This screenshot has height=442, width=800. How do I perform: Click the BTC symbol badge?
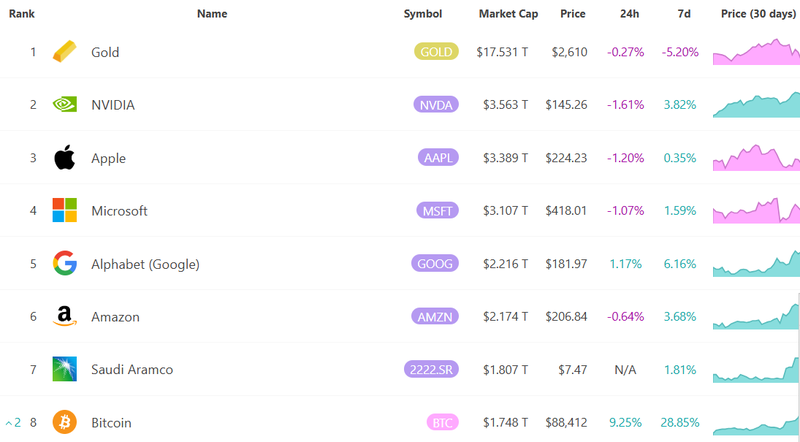point(442,423)
